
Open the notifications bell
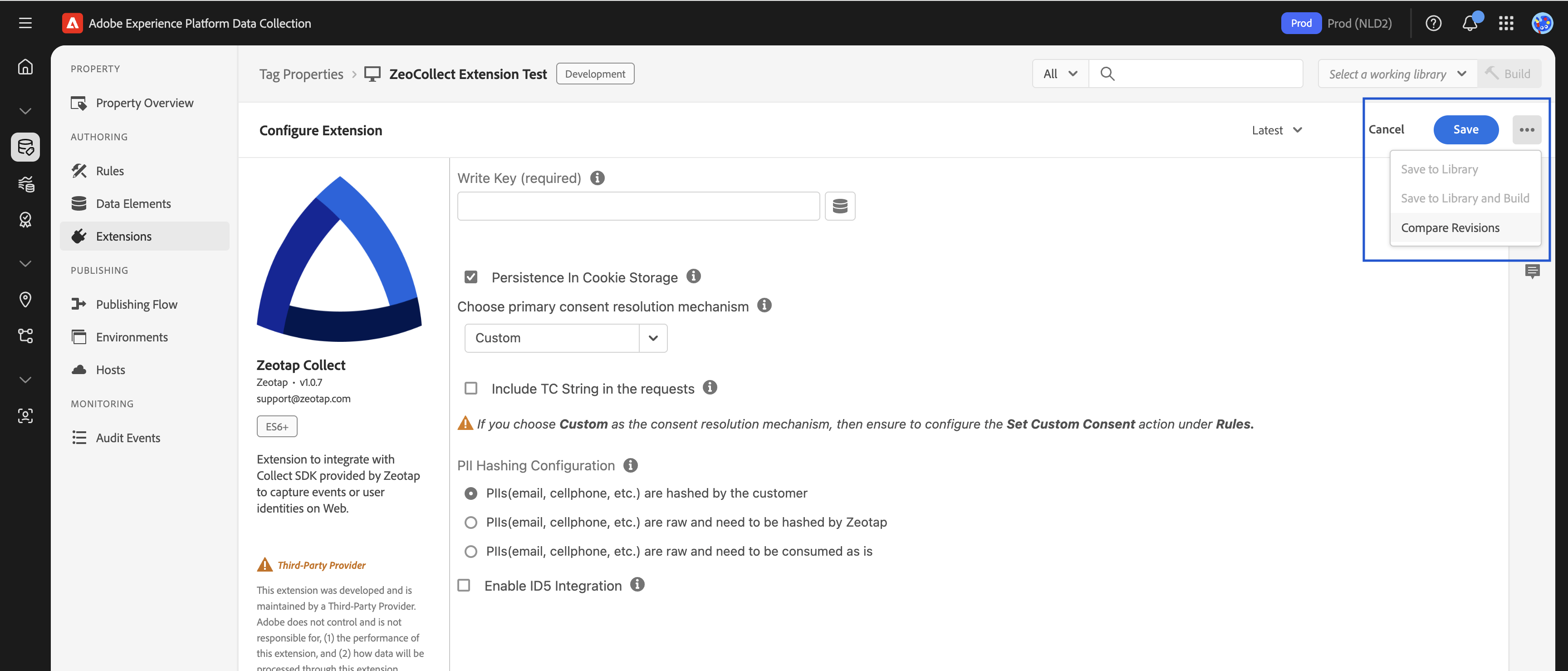pyautogui.click(x=1470, y=23)
